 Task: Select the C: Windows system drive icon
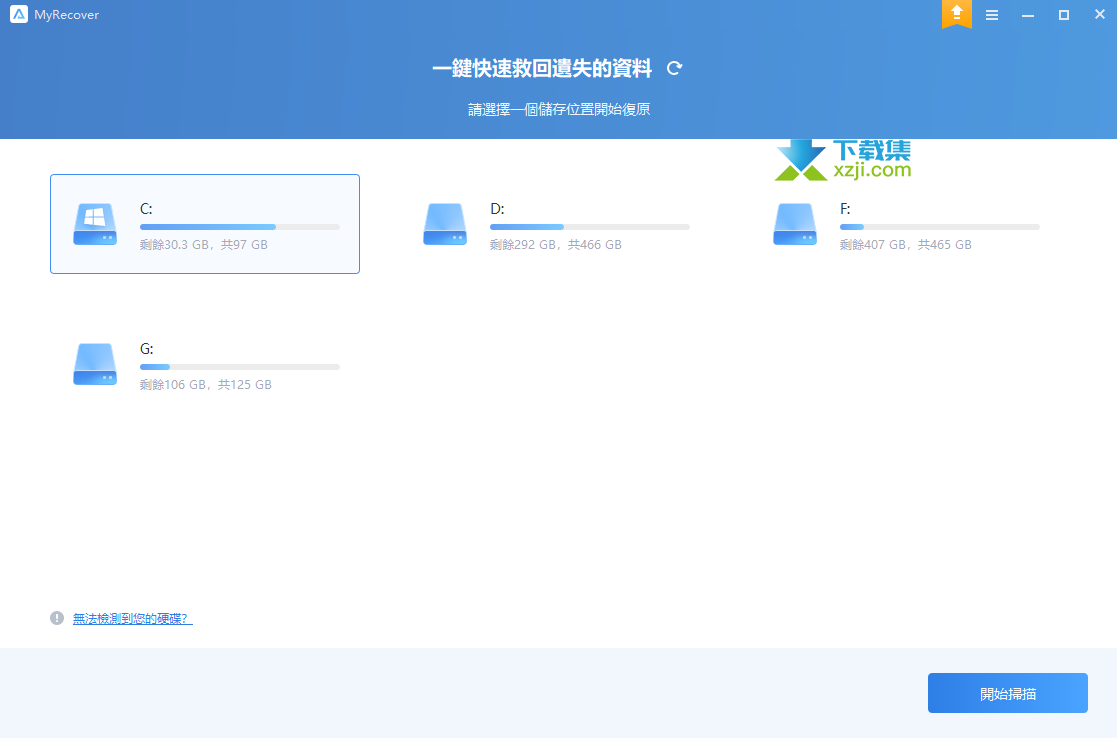pyautogui.click(x=95, y=224)
